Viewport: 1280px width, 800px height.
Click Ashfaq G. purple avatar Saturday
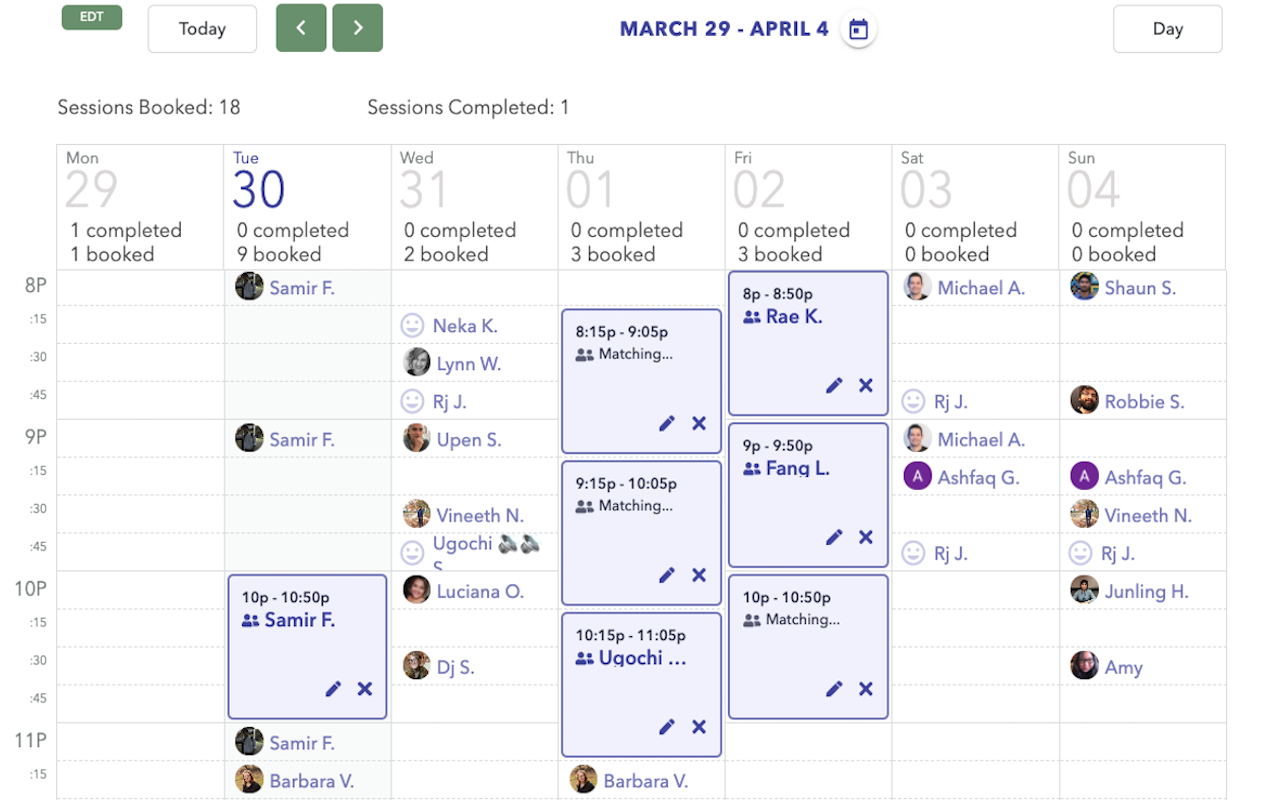(x=918, y=477)
